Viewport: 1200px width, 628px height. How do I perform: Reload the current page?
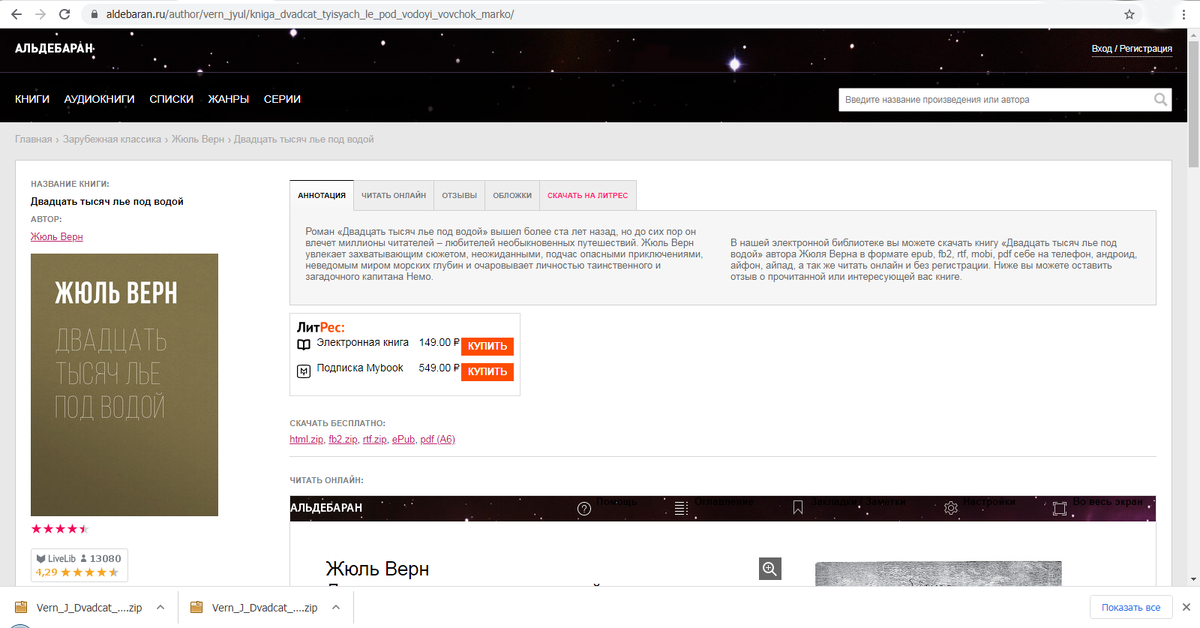(x=65, y=15)
